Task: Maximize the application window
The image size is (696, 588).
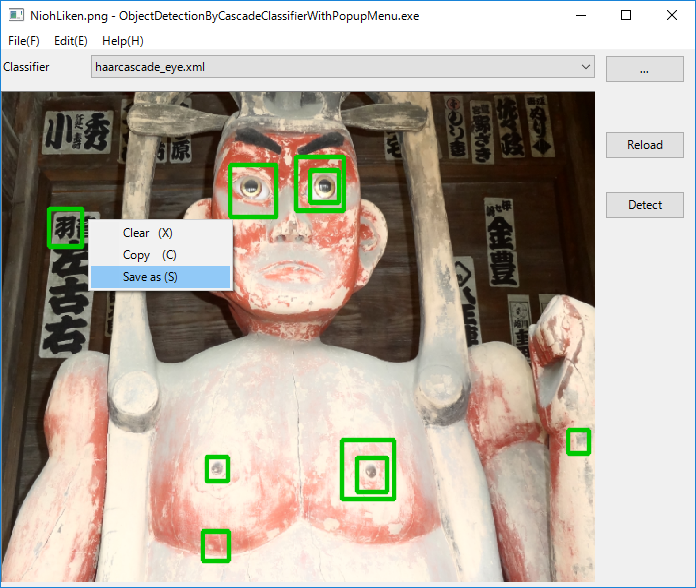Action: [x=626, y=16]
